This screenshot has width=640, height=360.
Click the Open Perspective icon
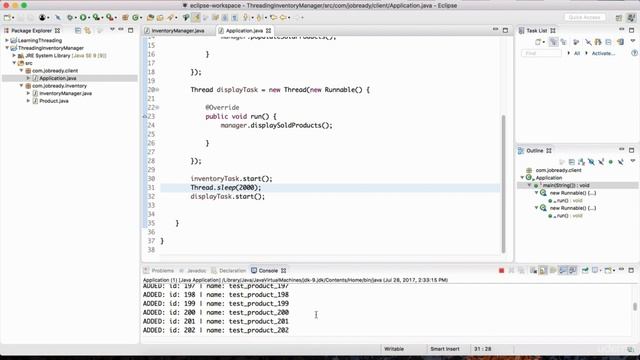(619, 18)
